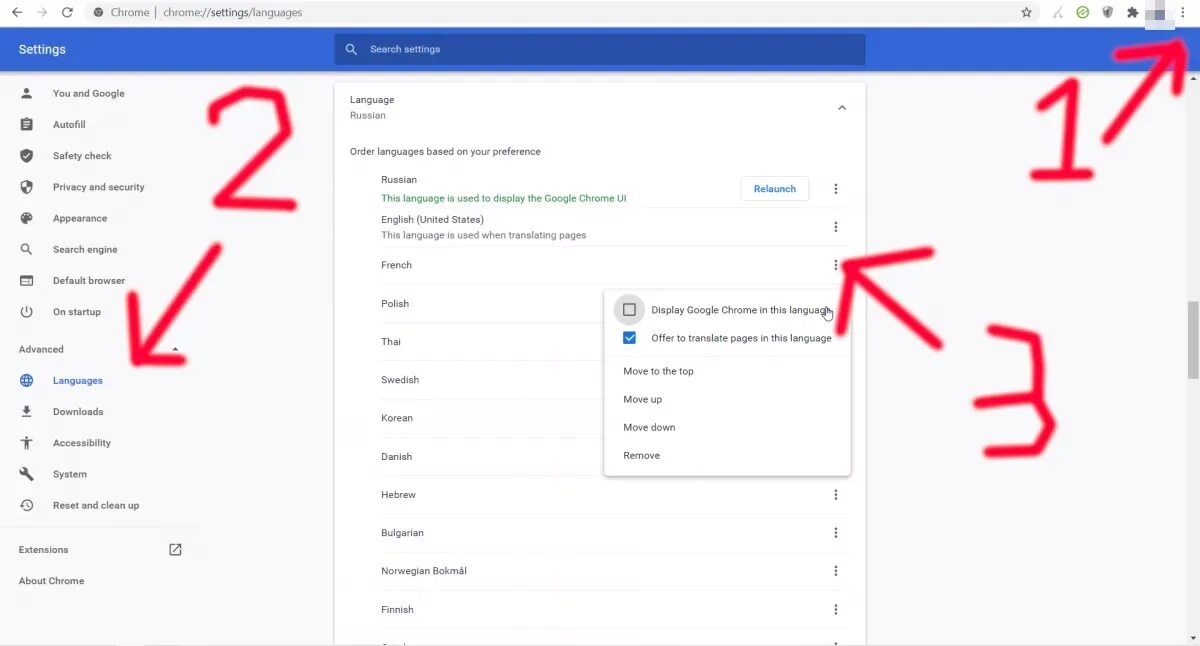
Task: Open more actions for Norwegian Bokmål
Action: pyautogui.click(x=836, y=570)
